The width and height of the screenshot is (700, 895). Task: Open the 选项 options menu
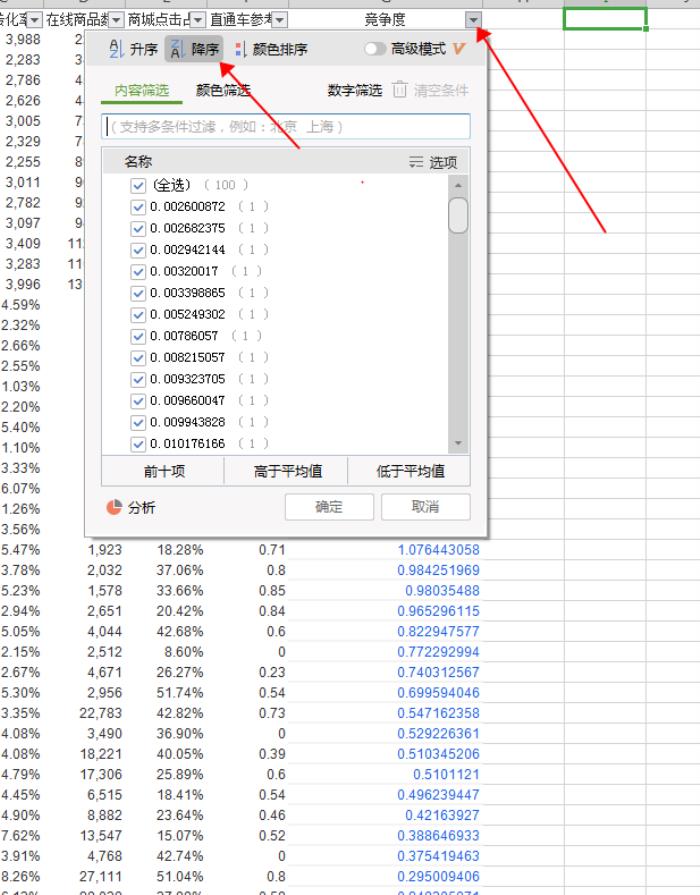click(433, 162)
